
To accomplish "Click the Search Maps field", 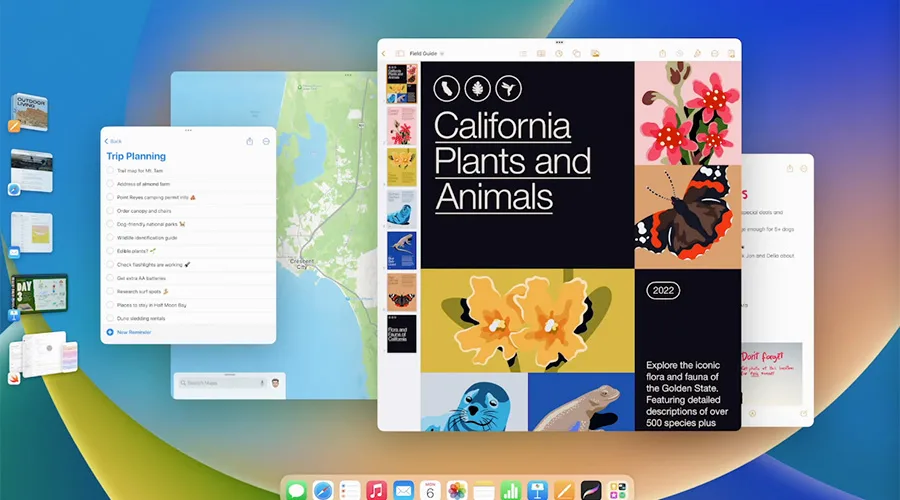I will coord(215,382).
